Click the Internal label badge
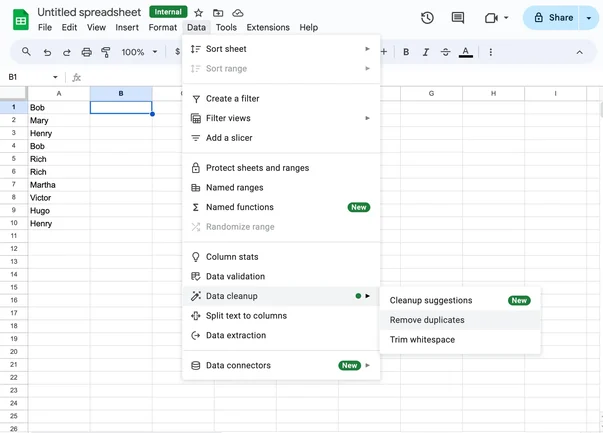 pos(168,12)
